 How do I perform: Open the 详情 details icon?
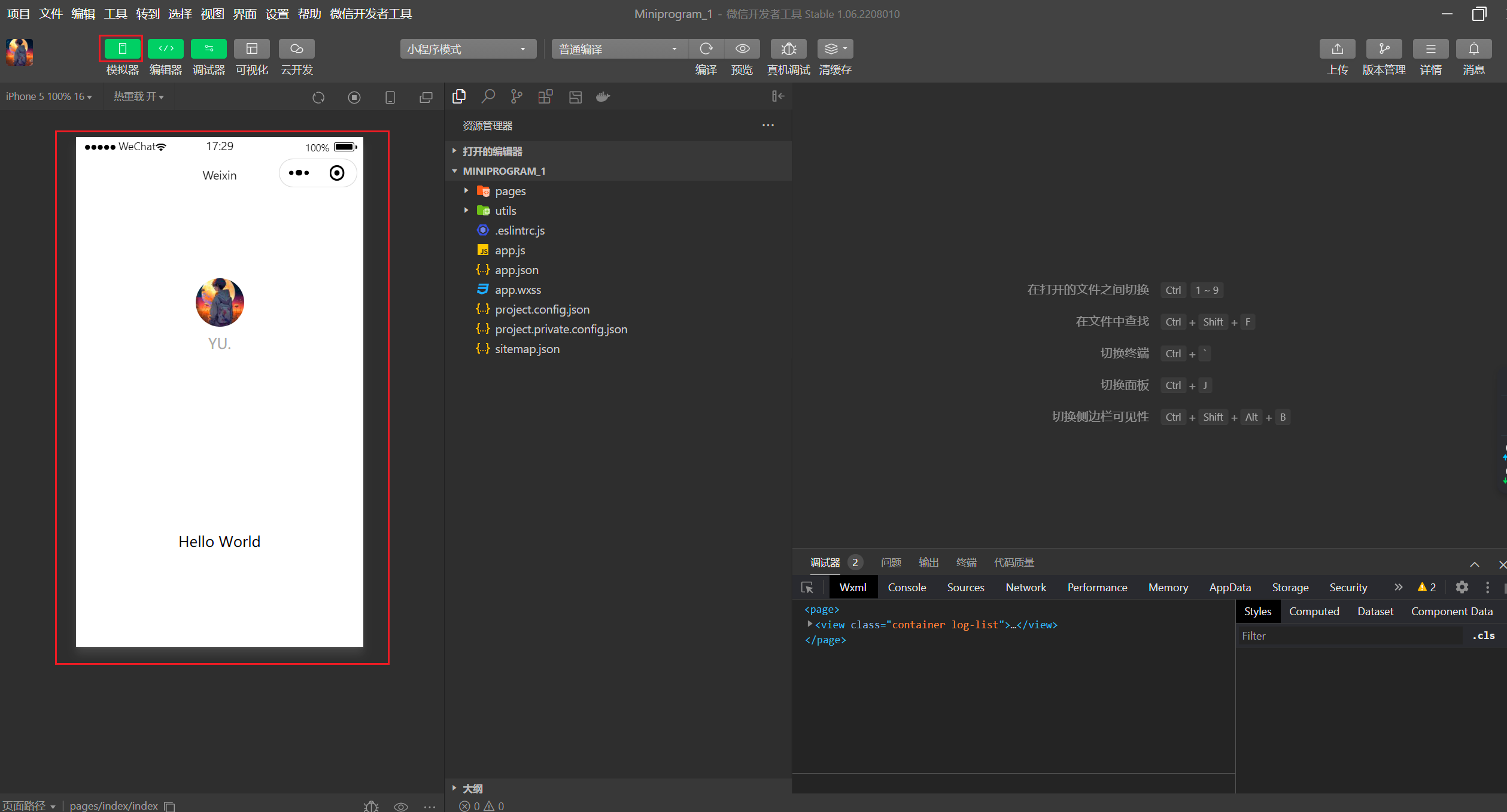click(x=1431, y=48)
